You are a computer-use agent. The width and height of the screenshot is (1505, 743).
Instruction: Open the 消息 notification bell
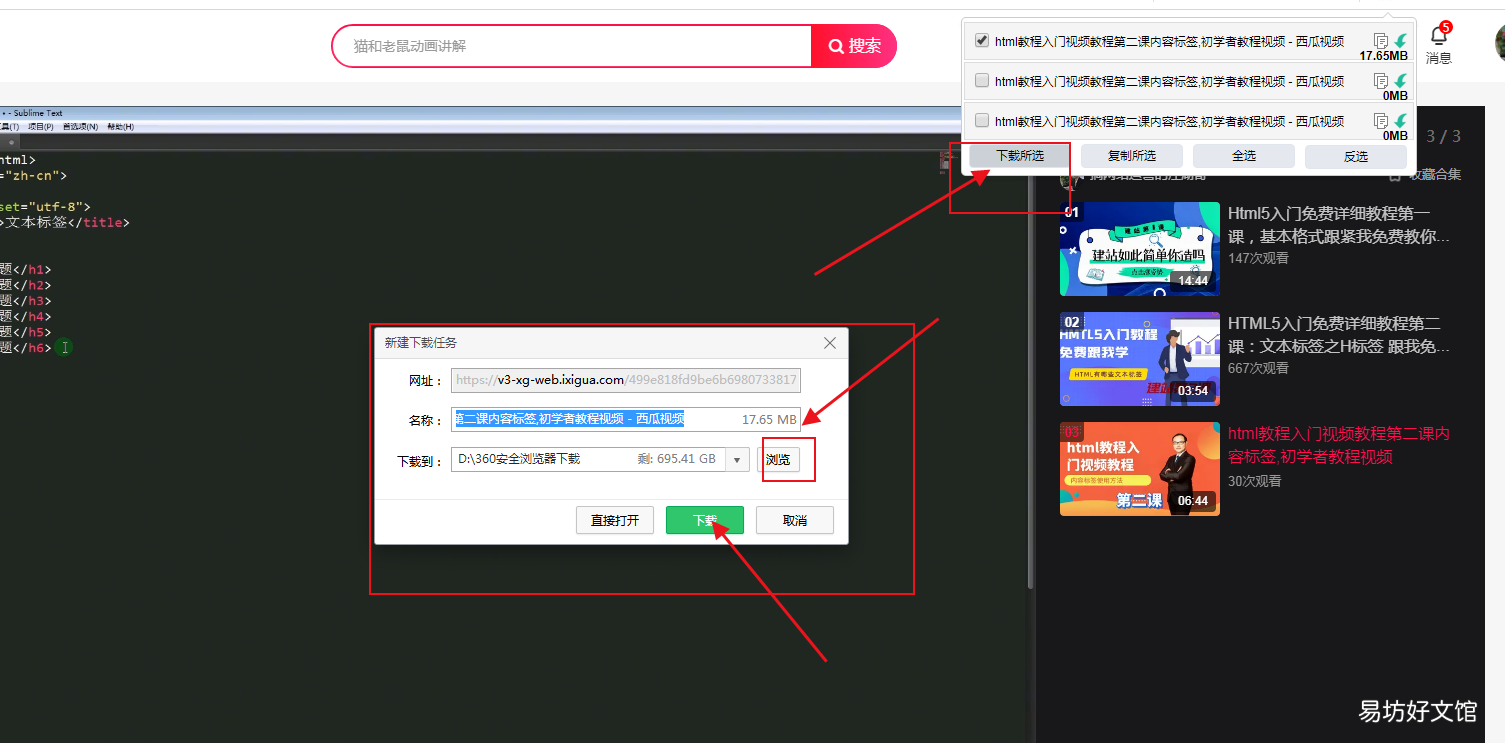[1438, 44]
